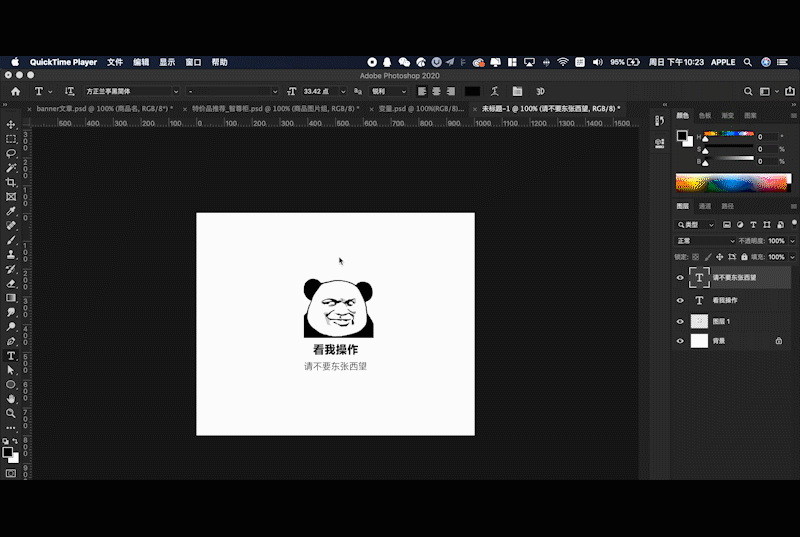Select the Frame tool
The width and height of the screenshot is (800, 537).
(11, 197)
